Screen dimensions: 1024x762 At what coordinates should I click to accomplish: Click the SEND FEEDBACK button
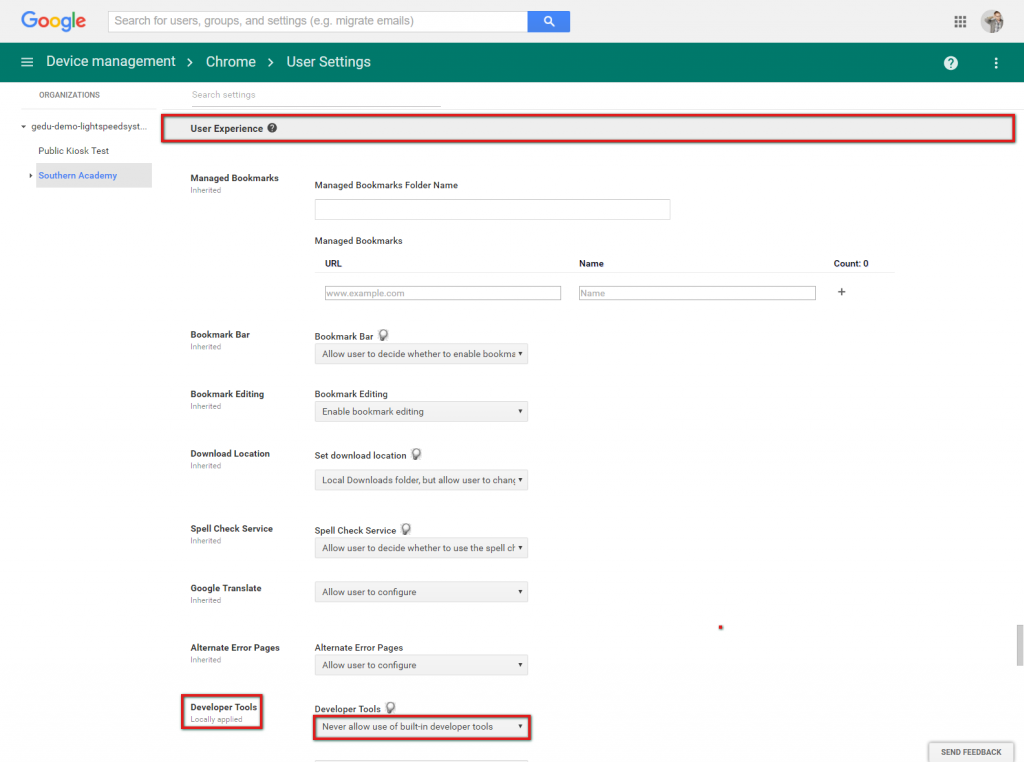[x=971, y=752]
